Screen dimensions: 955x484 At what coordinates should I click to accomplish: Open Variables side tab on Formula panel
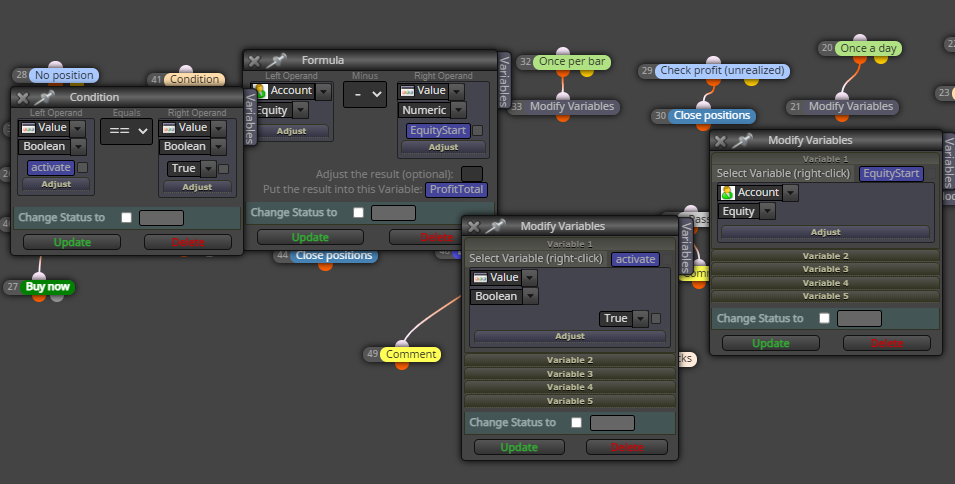coord(504,80)
